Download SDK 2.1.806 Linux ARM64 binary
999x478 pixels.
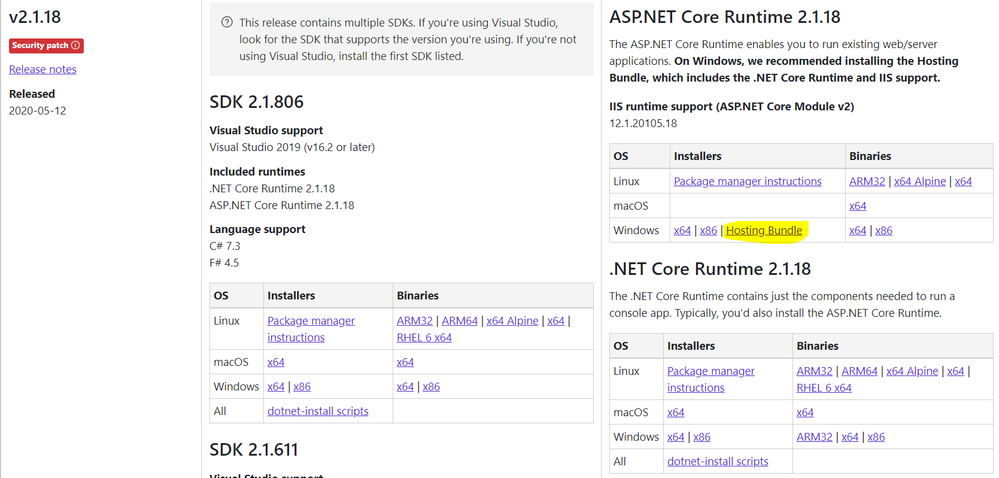pos(459,321)
